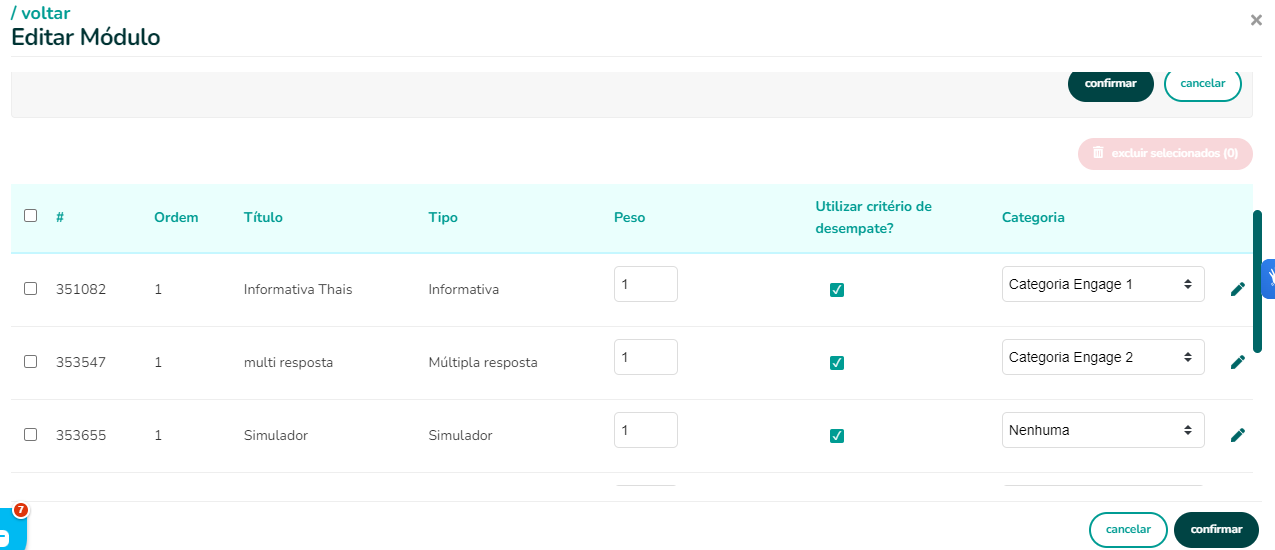
Task: Click the Múltipla resposta type cell
Action: click(483, 362)
